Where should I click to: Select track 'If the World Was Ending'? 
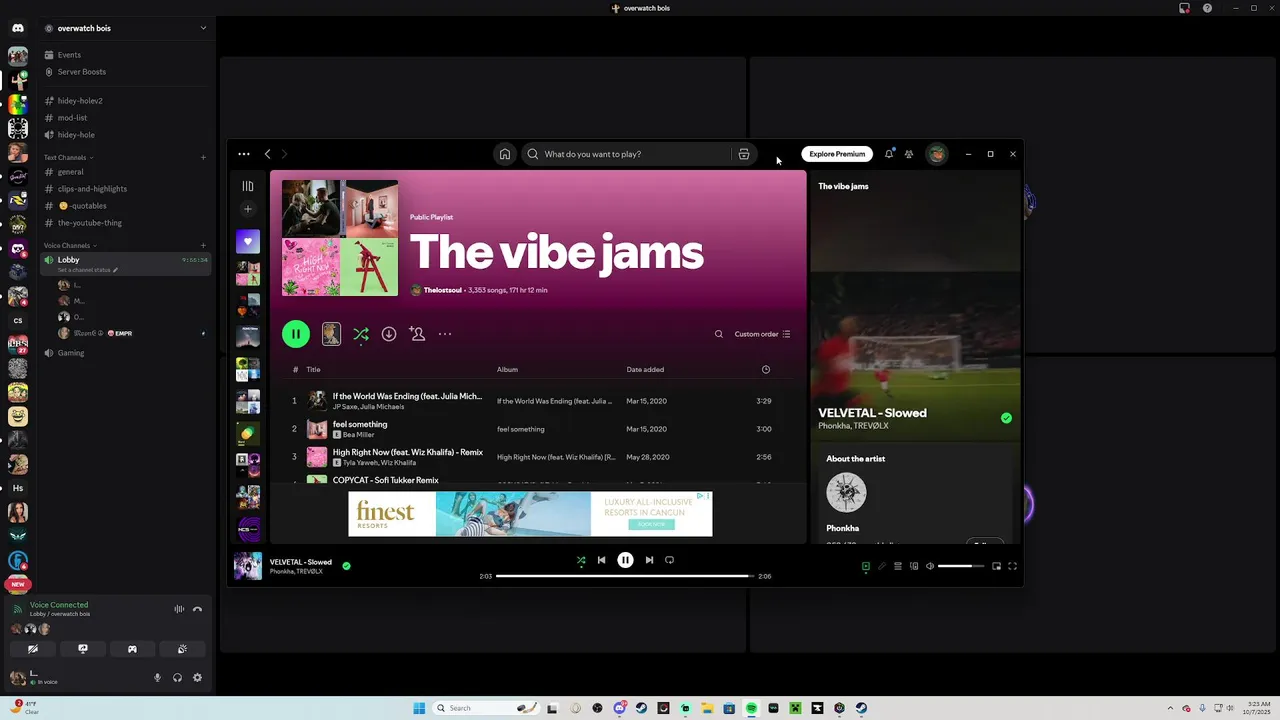pos(538,401)
